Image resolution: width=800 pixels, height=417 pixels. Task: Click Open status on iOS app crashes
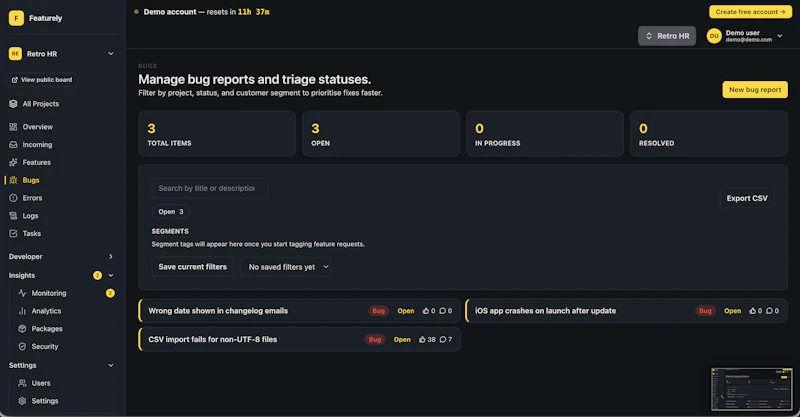(x=732, y=311)
